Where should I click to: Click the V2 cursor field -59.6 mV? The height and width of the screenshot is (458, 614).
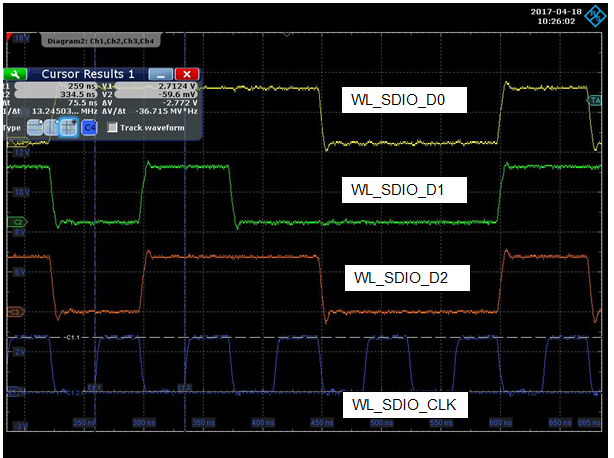click(156, 94)
